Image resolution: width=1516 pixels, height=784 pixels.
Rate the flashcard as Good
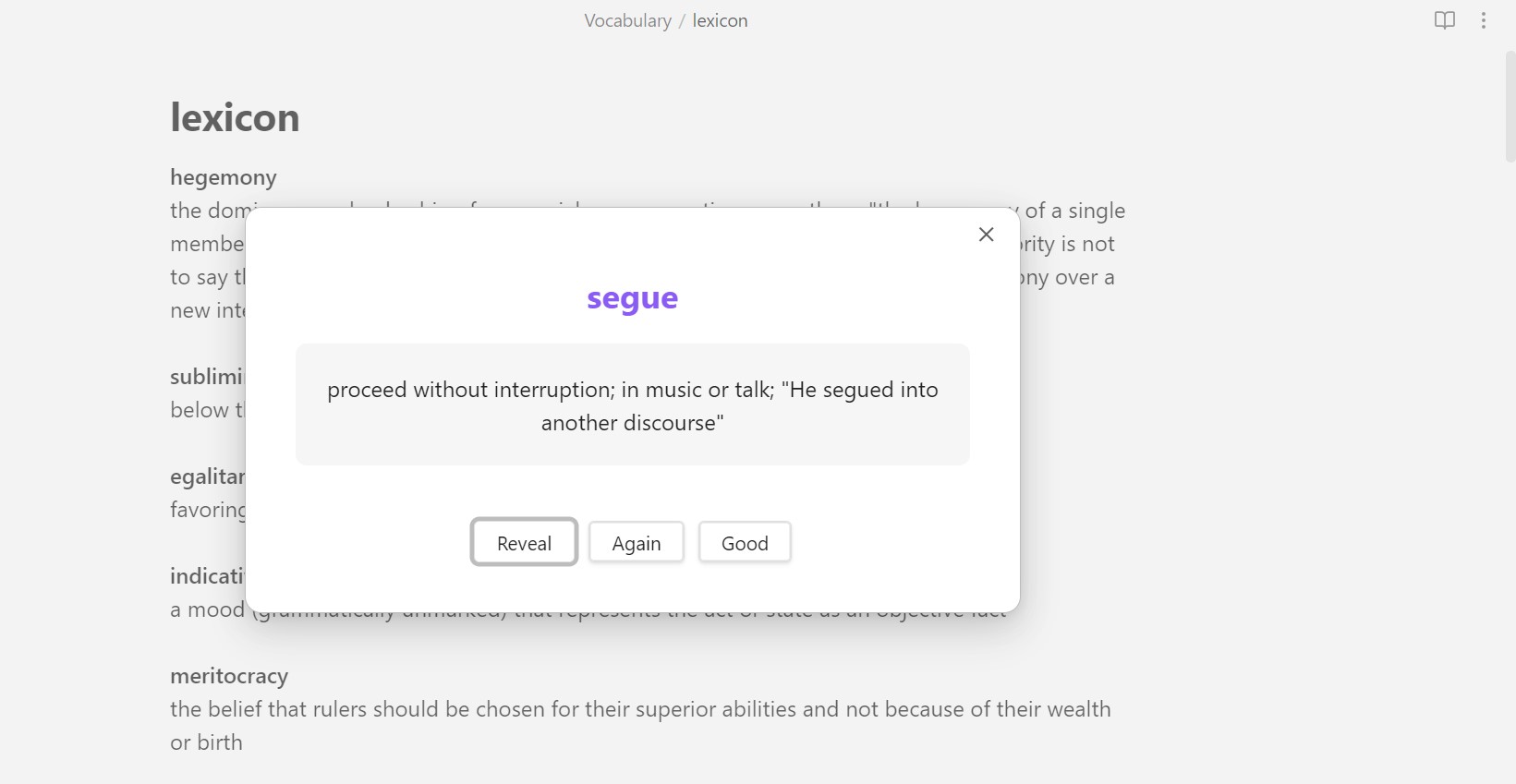coord(744,542)
